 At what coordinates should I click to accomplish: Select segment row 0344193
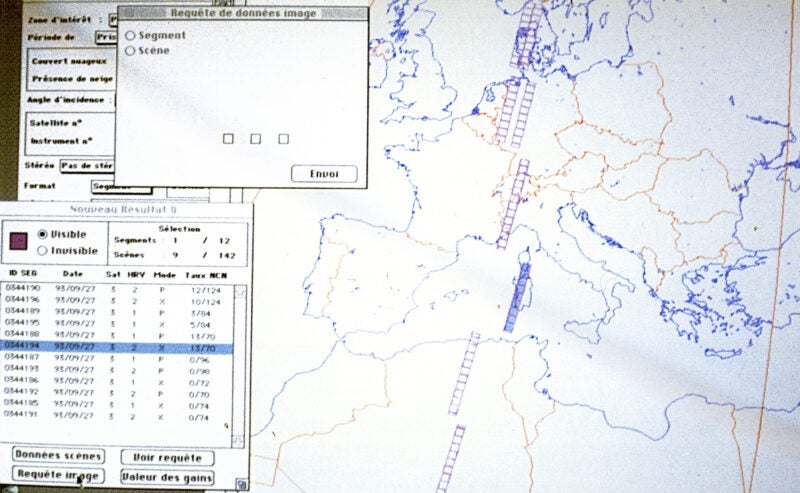116,370
